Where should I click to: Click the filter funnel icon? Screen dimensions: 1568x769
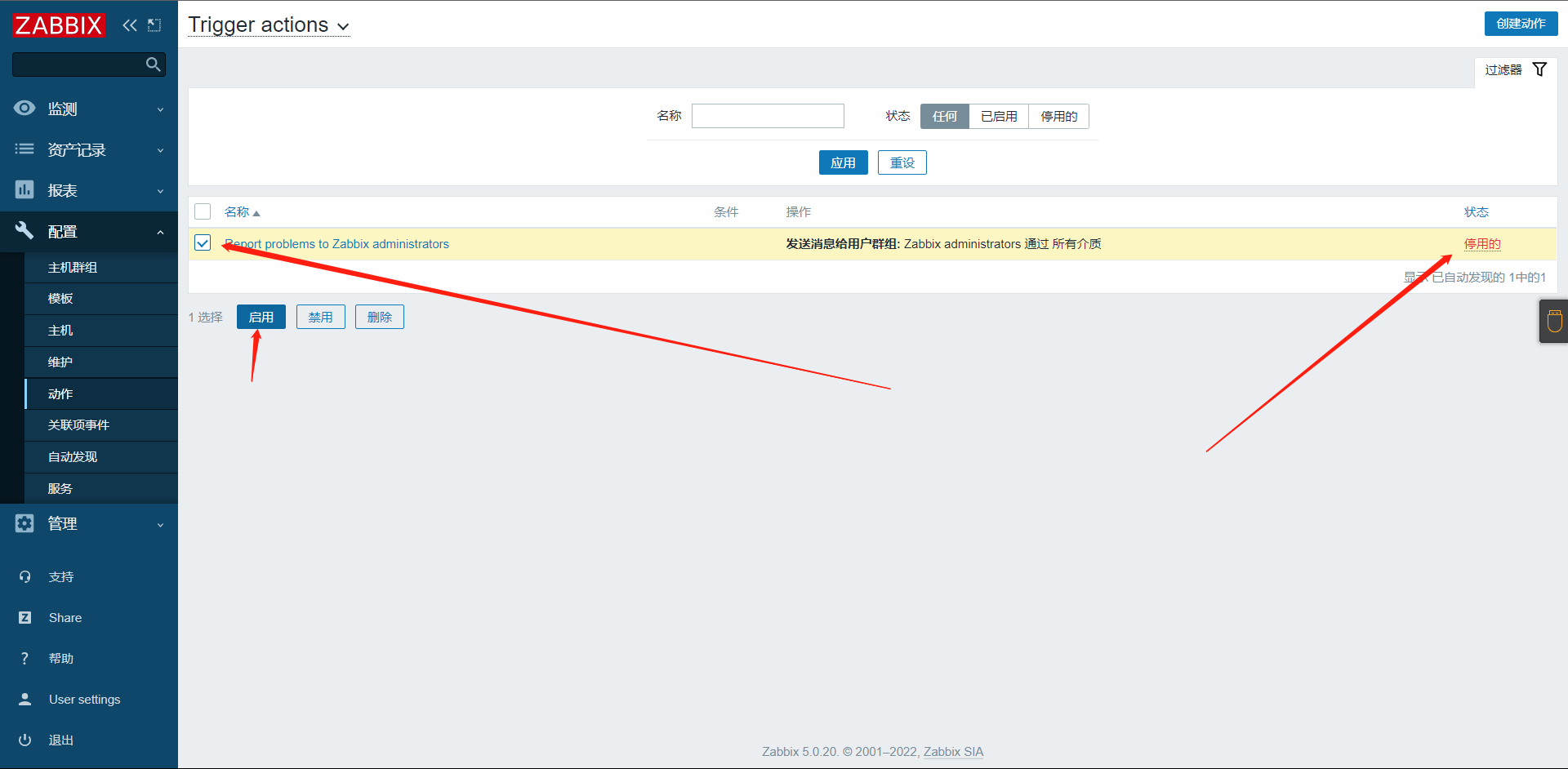(1539, 69)
